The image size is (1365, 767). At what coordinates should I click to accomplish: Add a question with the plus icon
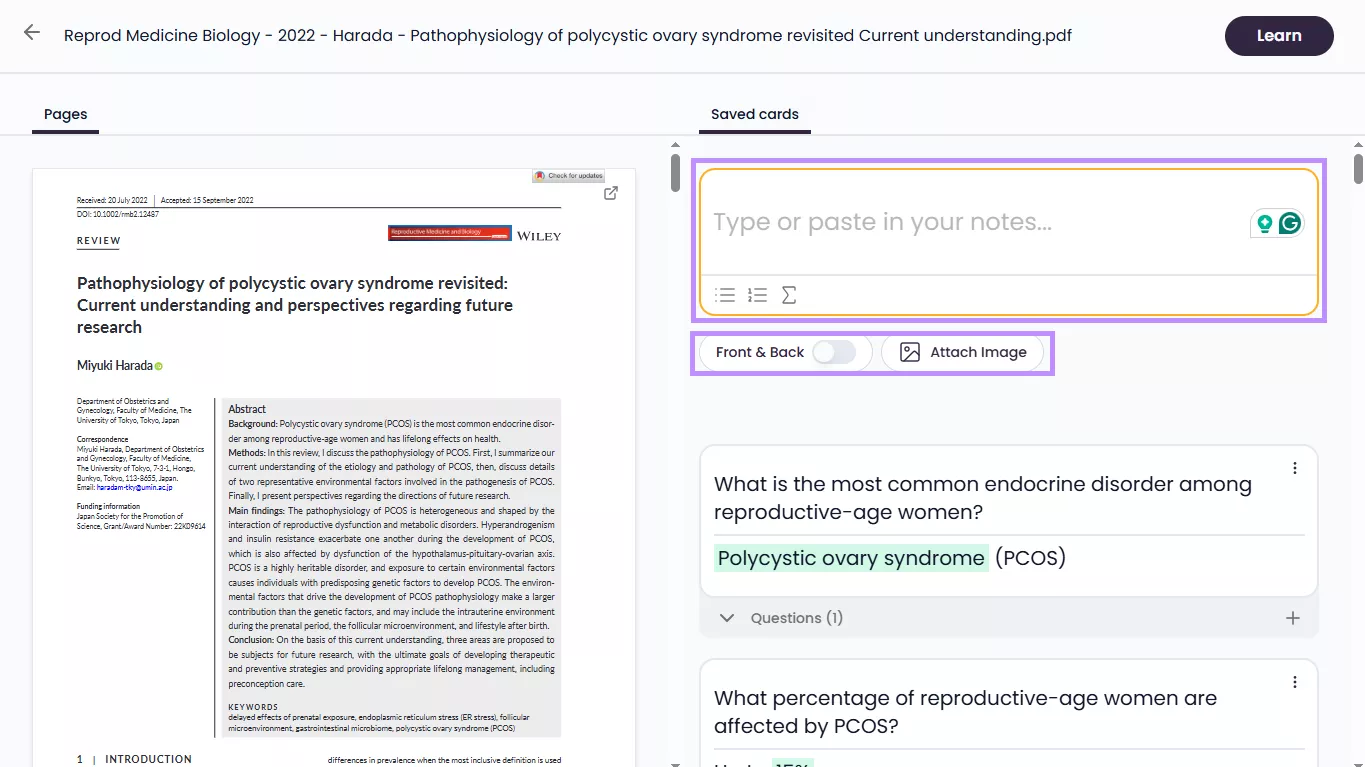[1293, 618]
